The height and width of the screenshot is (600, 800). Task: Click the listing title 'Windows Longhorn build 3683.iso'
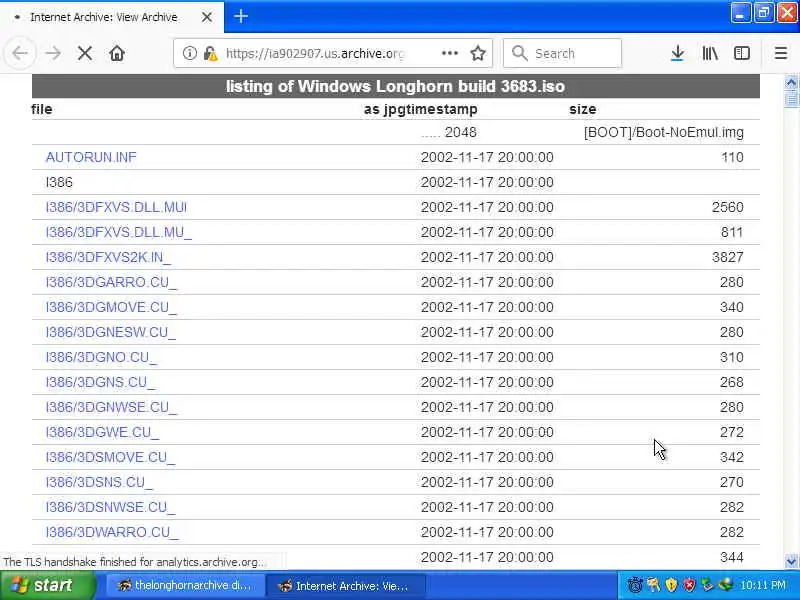pos(431,86)
